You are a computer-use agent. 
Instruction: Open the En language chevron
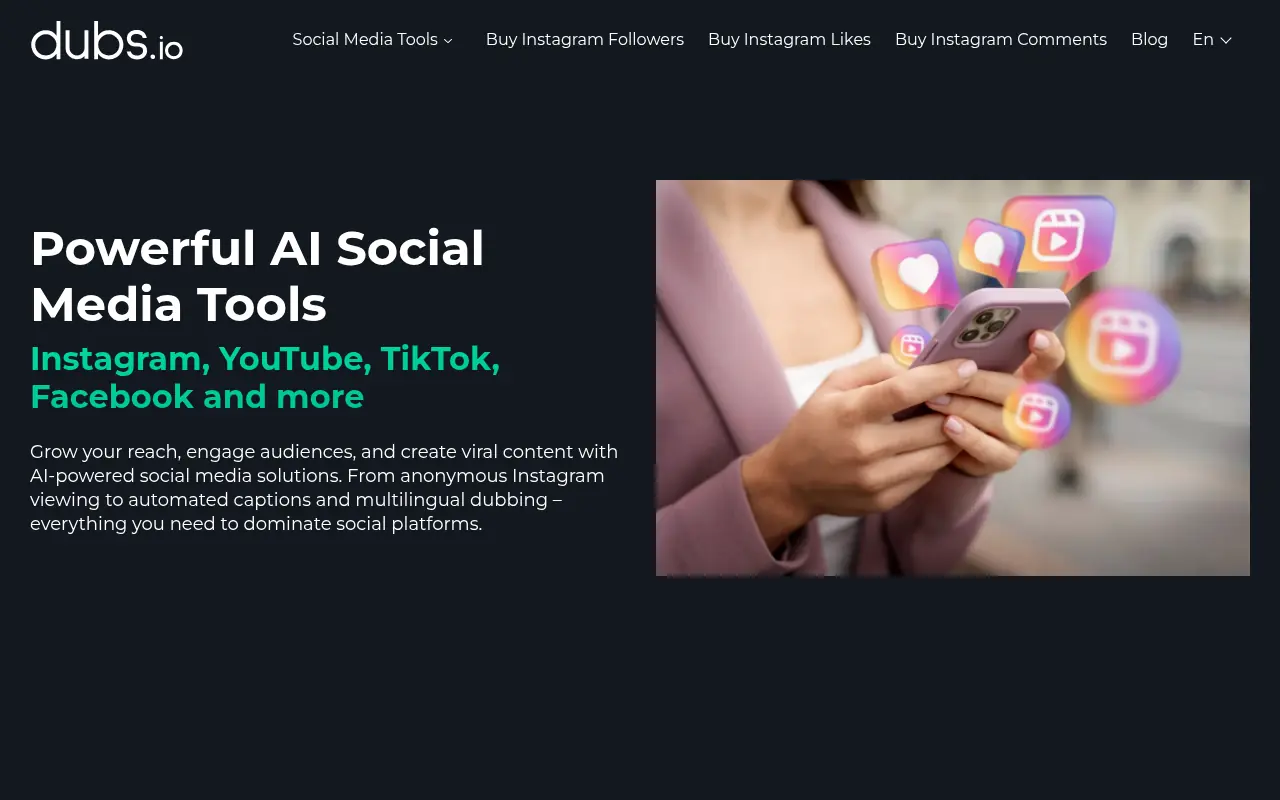pyautogui.click(x=1226, y=40)
